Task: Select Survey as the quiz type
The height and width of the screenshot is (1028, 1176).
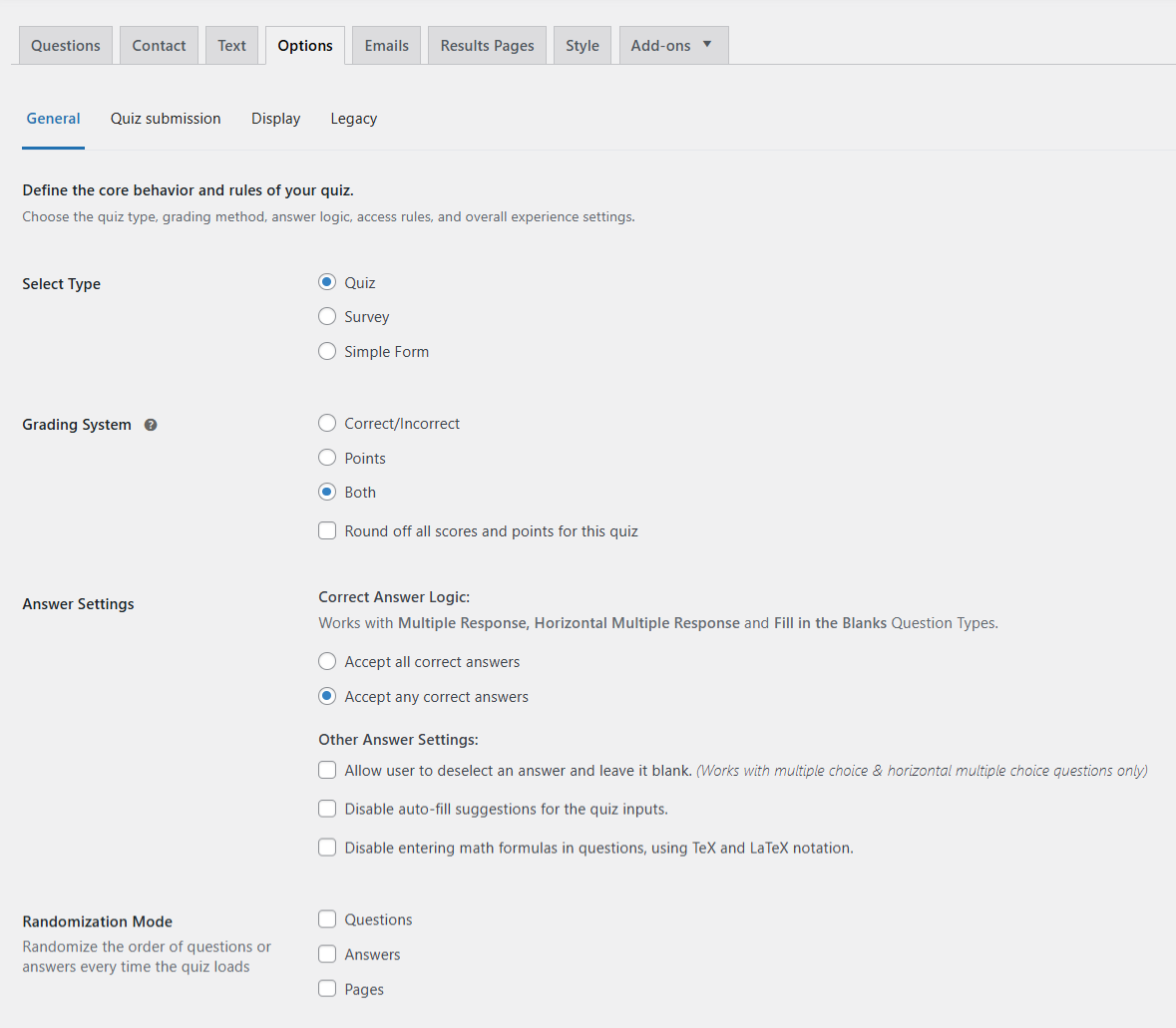Action: click(327, 316)
